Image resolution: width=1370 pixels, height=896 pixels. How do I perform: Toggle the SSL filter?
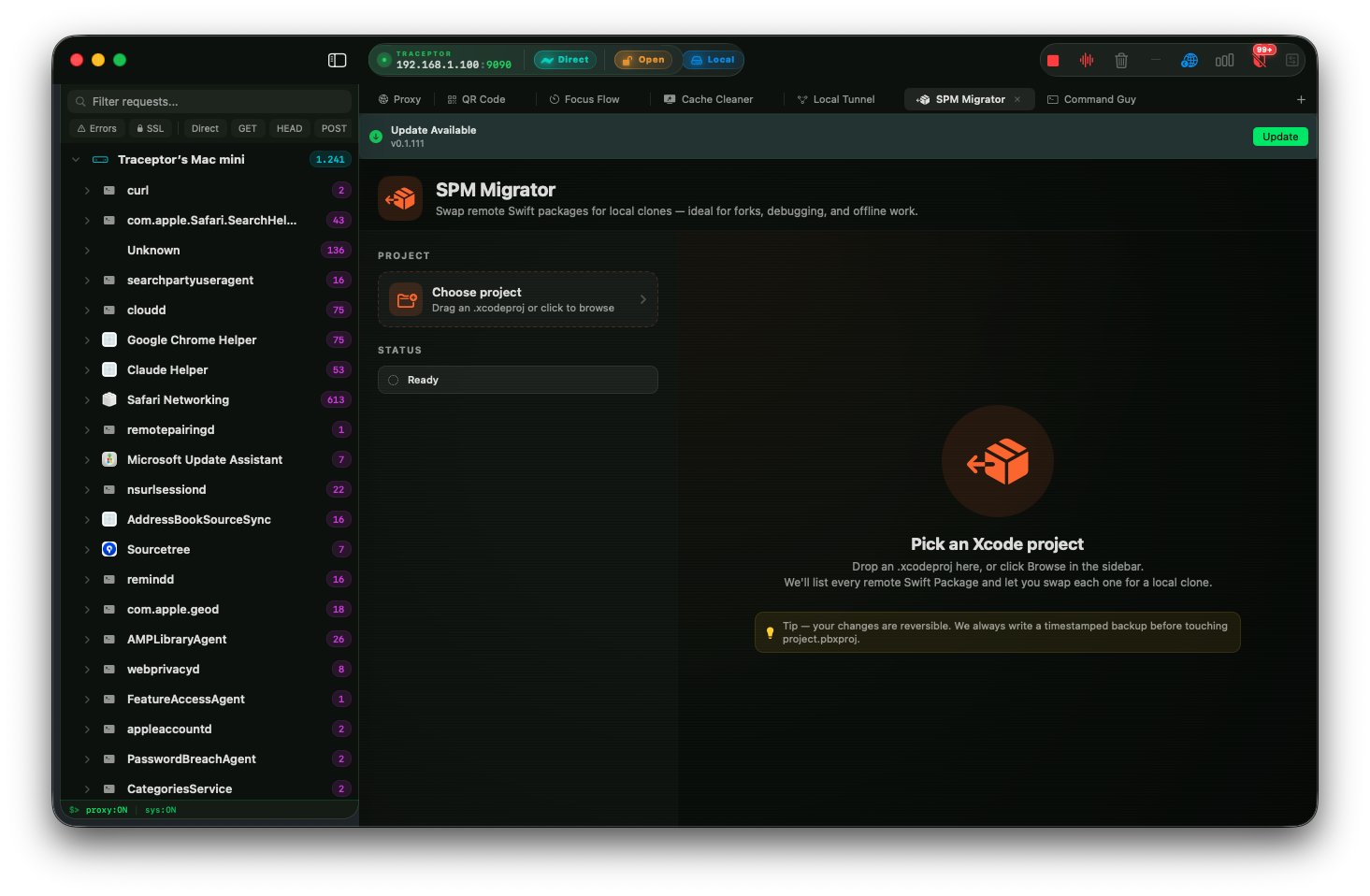[151, 128]
